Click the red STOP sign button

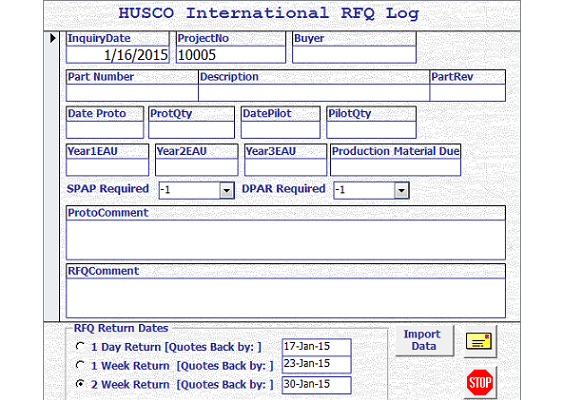tap(480, 383)
